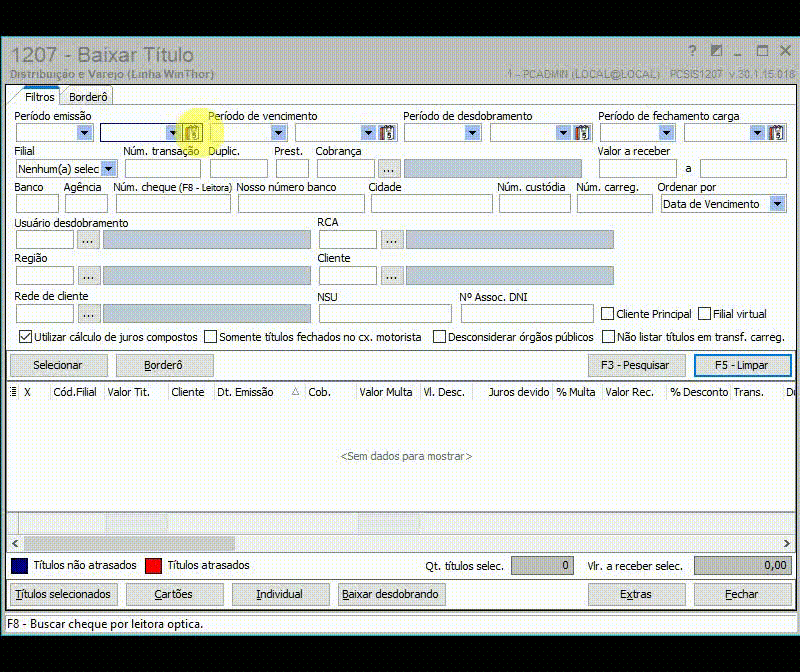Click the scroll right arrow of grid
800x672 pixels.
787,543
